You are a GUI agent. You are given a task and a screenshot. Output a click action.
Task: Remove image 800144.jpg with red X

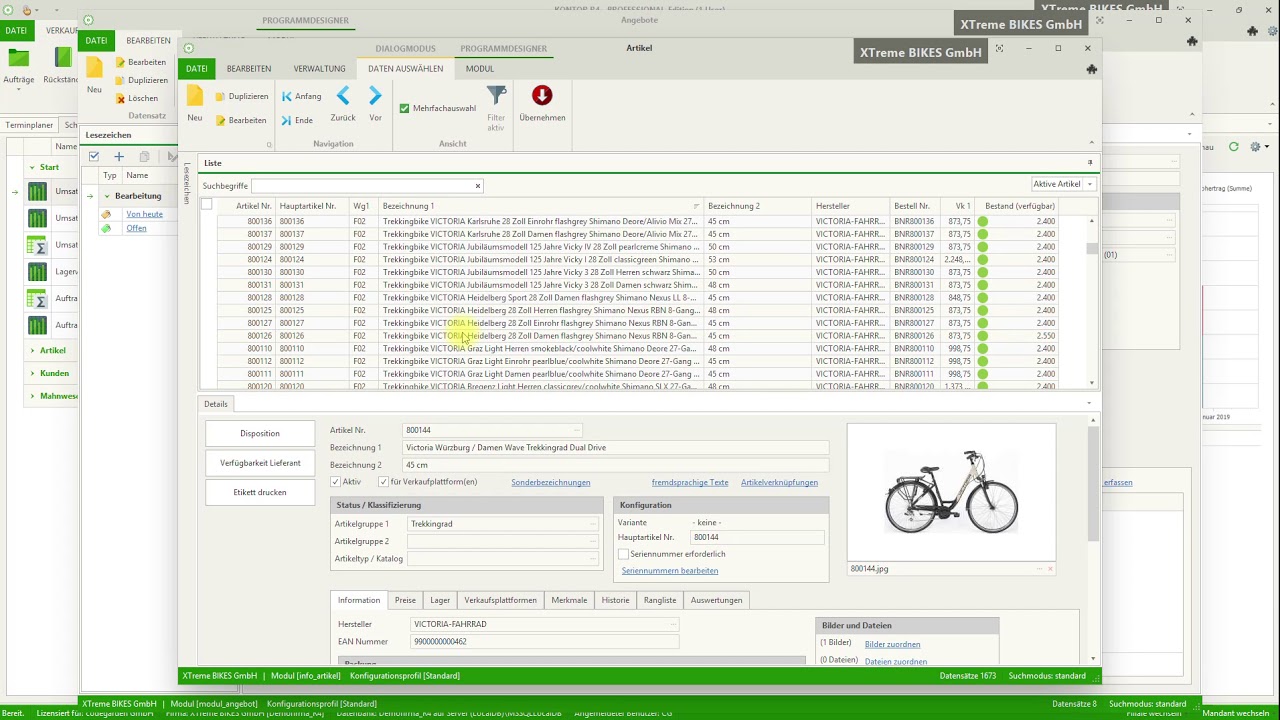1049,569
